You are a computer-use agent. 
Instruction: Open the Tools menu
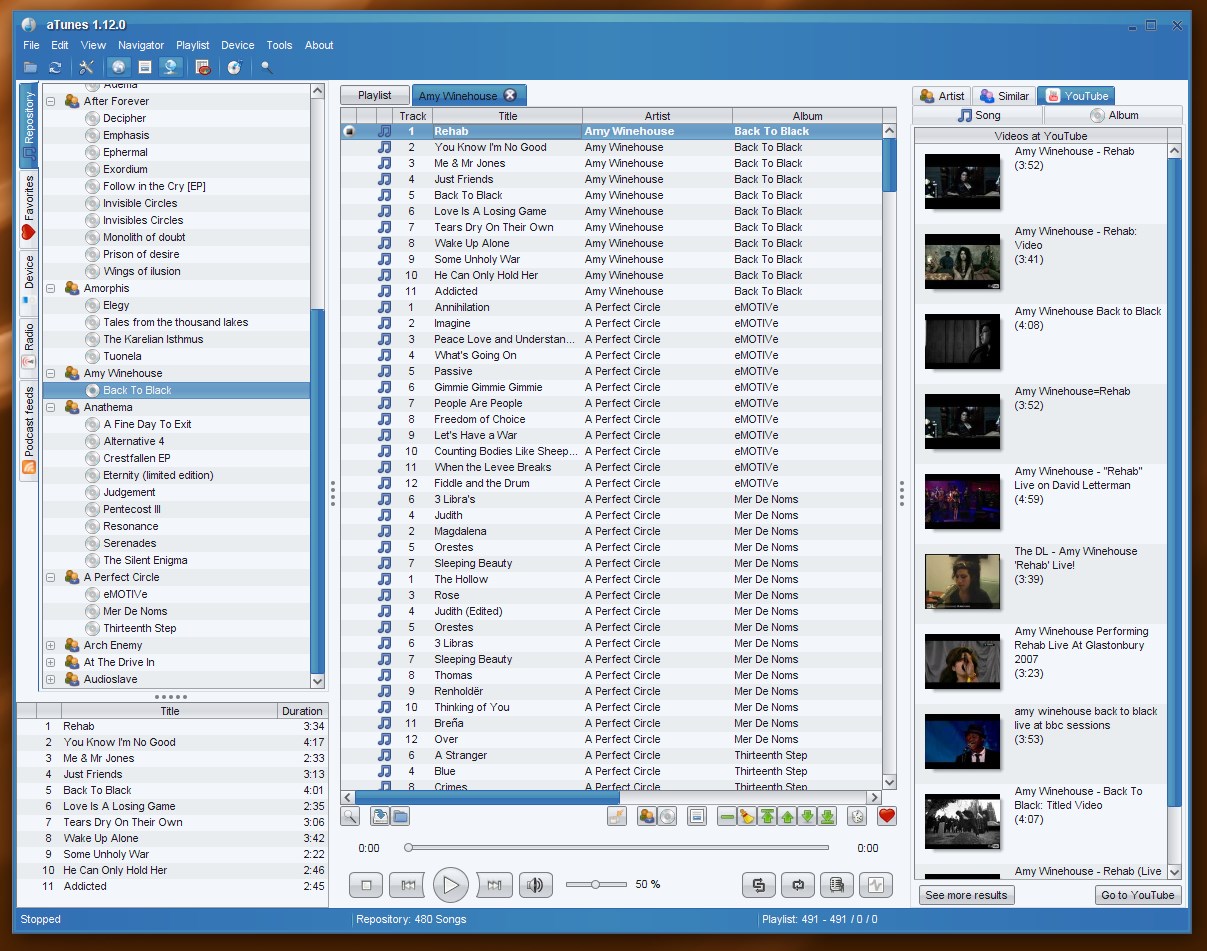(x=279, y=45)
